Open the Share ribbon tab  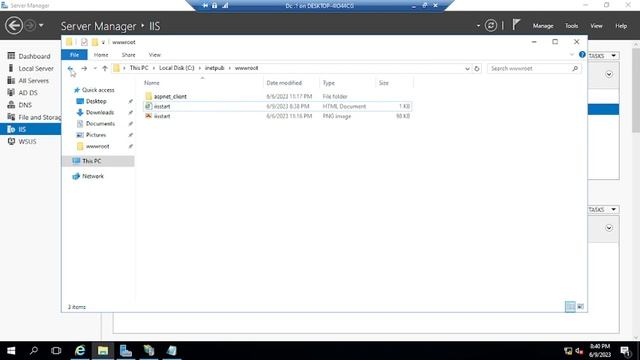128,55
